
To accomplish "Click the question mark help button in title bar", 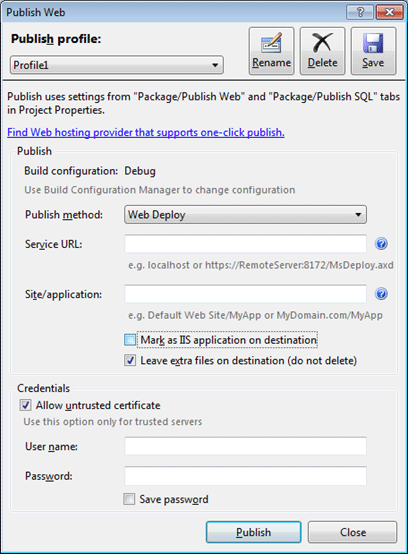I will point(360,12).
